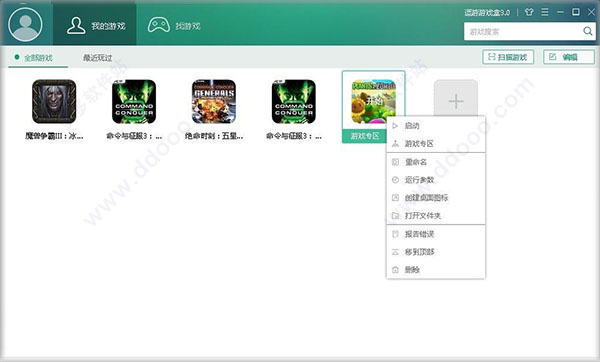Screen dimensions: 600x362
Task: Select the 最近玩过 tab
Action: pyautogui.click(x=98, y=58)
